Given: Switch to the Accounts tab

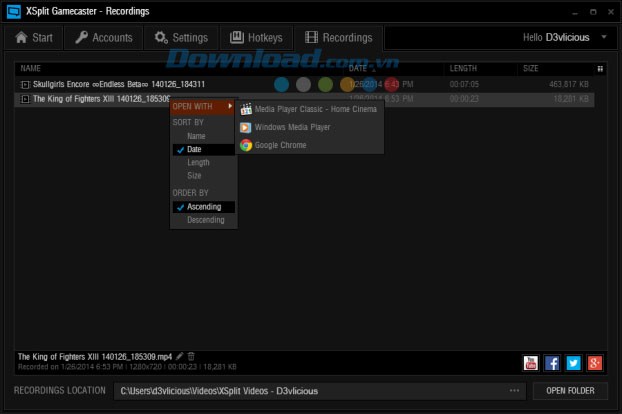Looking at the screenshot, I should pyautogui.click(x=104, y=38).
